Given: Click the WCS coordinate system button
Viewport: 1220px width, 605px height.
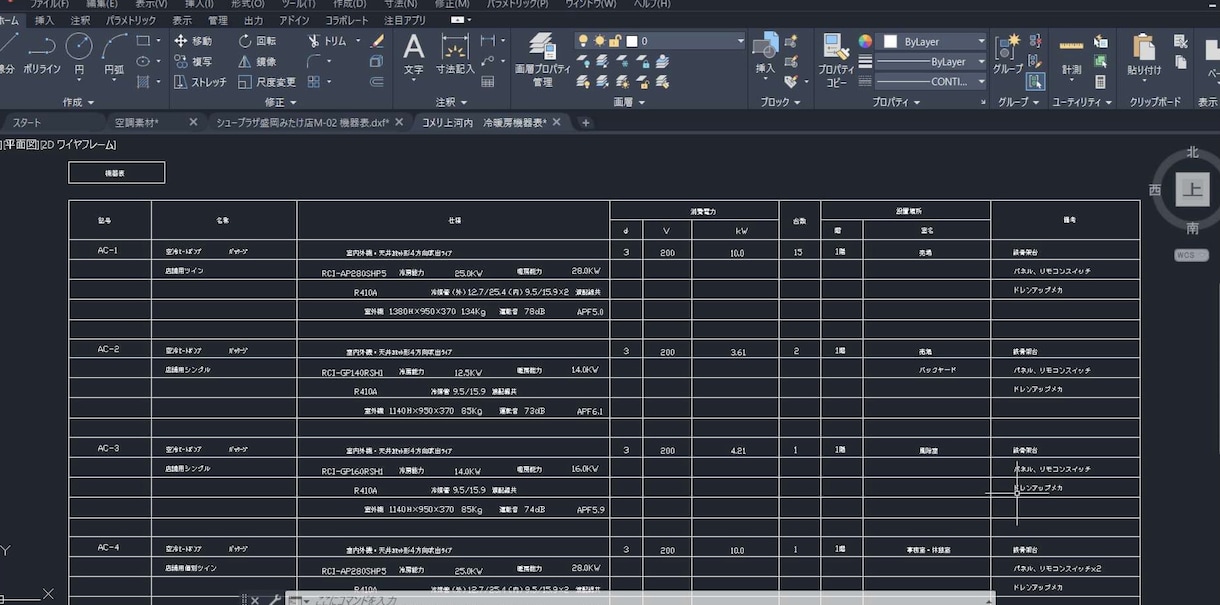Looking at the screenshot, I should [1190, 255].
